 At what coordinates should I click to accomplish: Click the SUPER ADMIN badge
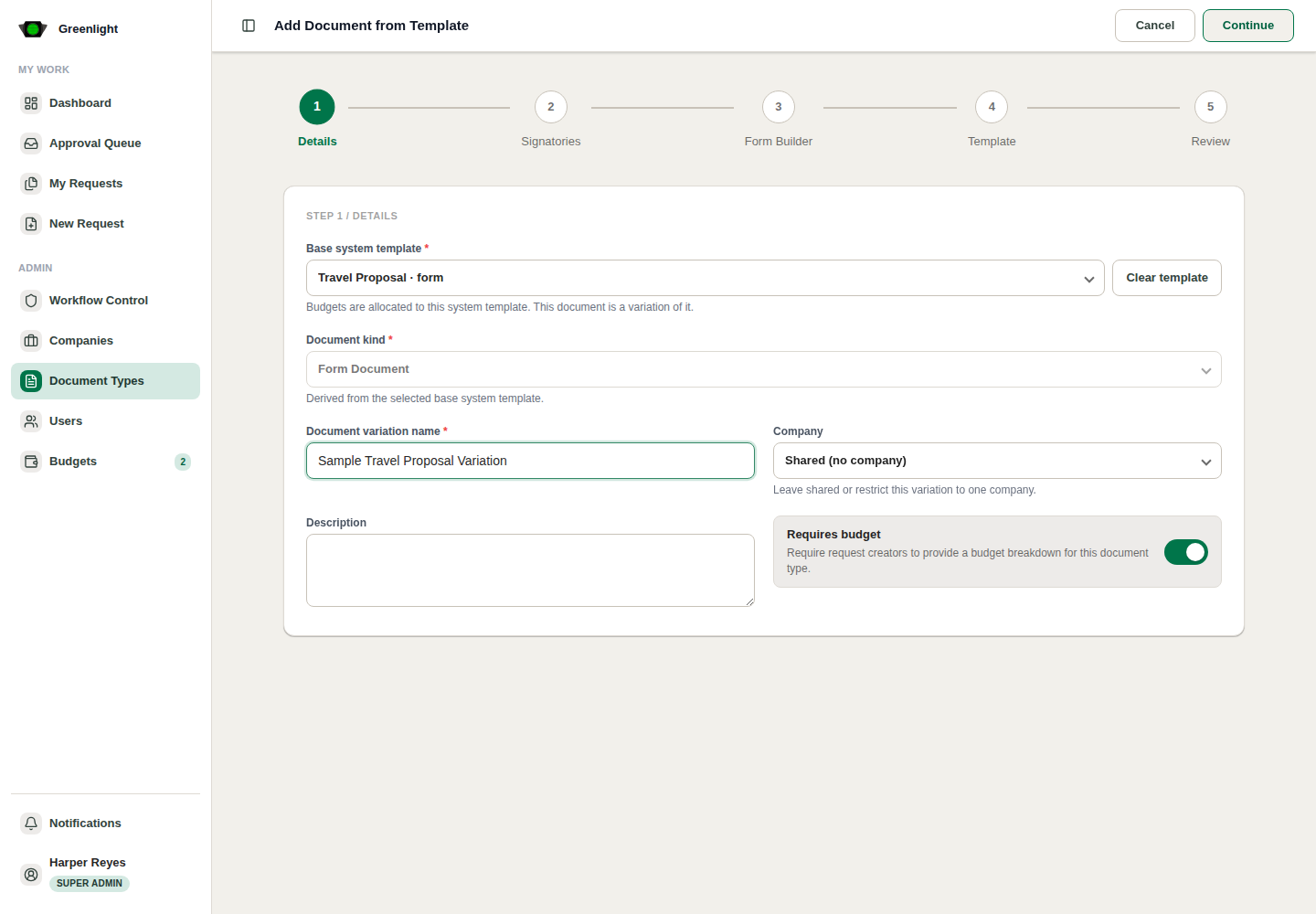[90, 884]
